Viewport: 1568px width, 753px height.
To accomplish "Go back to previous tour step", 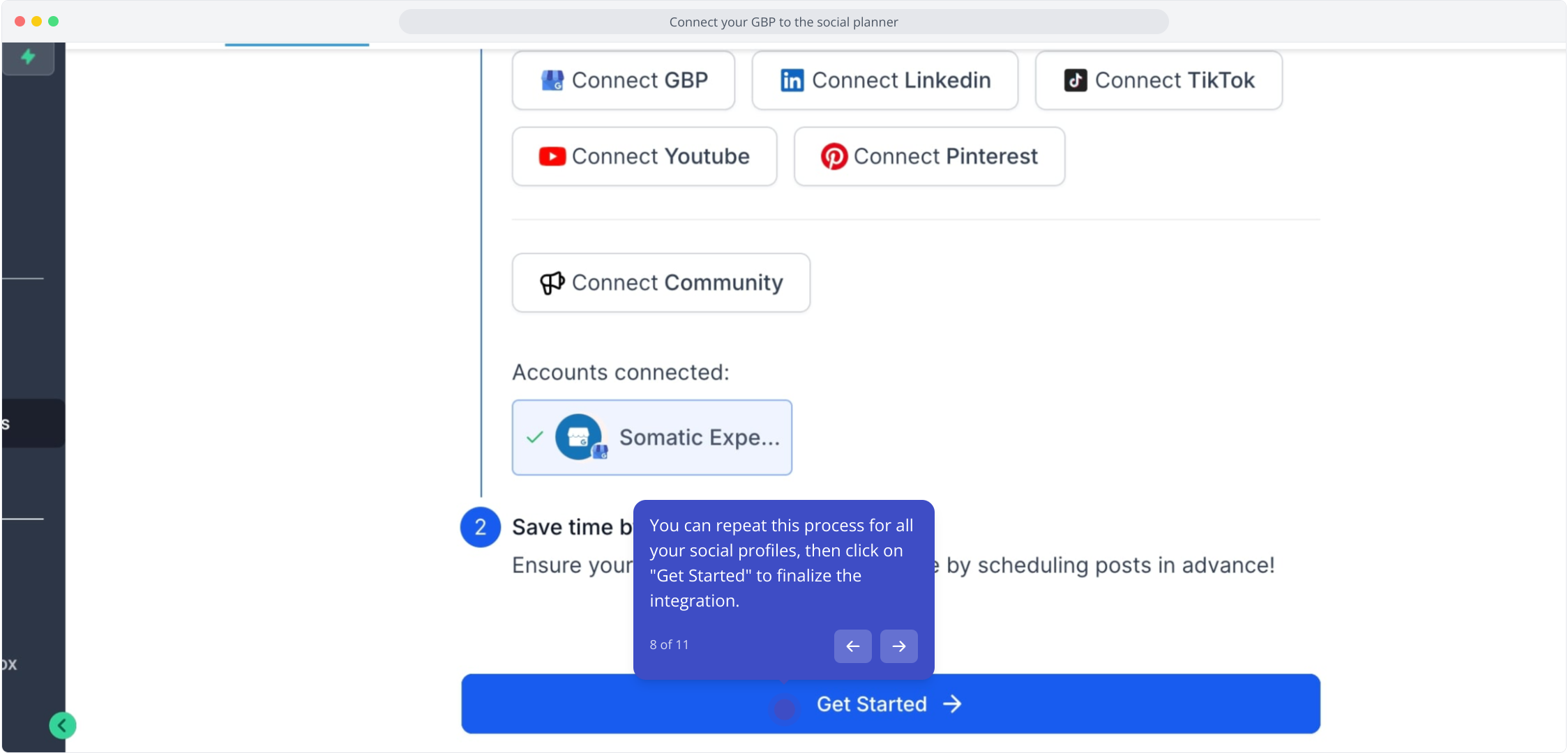I will point(852,646).
